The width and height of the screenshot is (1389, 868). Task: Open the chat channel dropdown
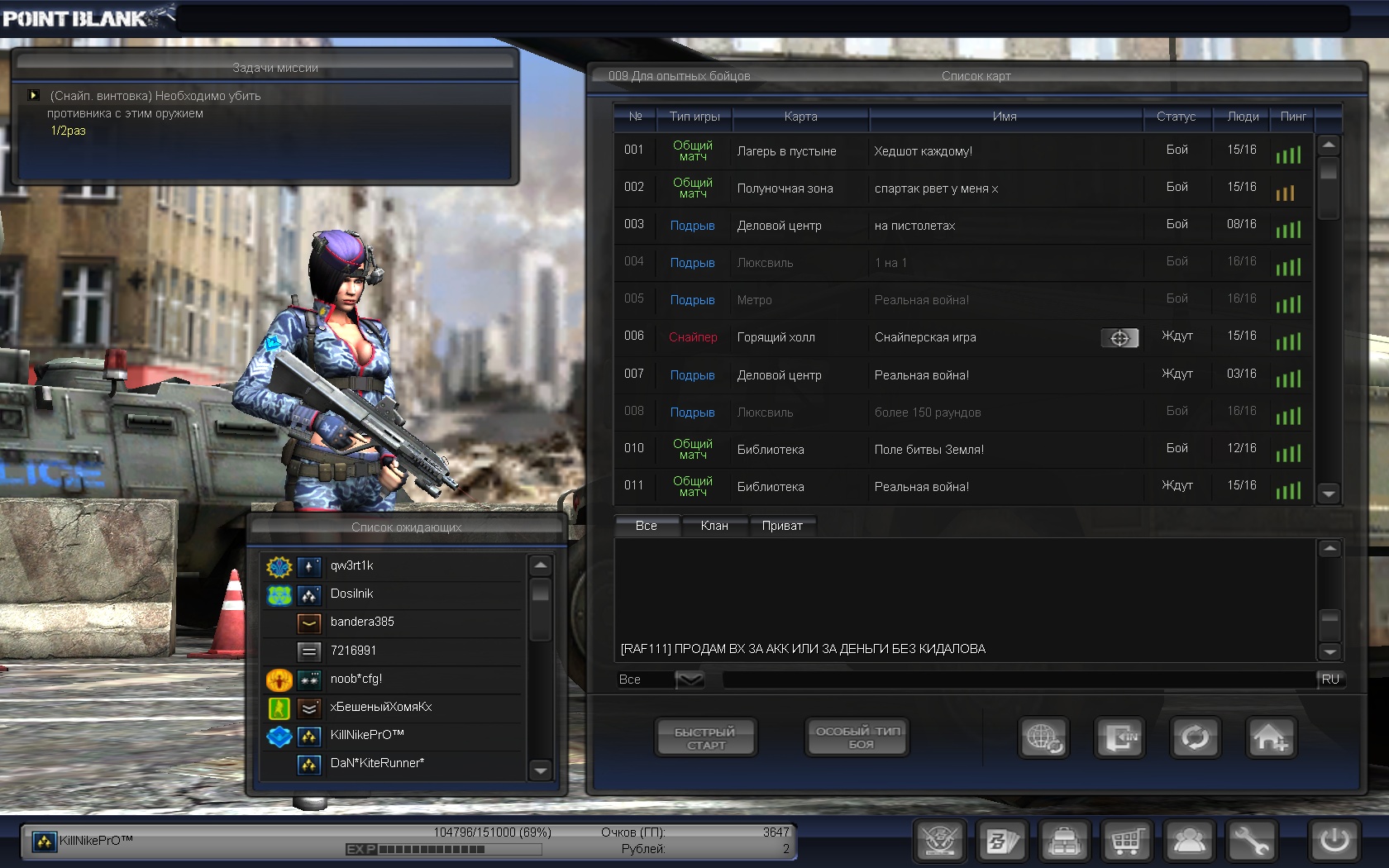(690, 680)
